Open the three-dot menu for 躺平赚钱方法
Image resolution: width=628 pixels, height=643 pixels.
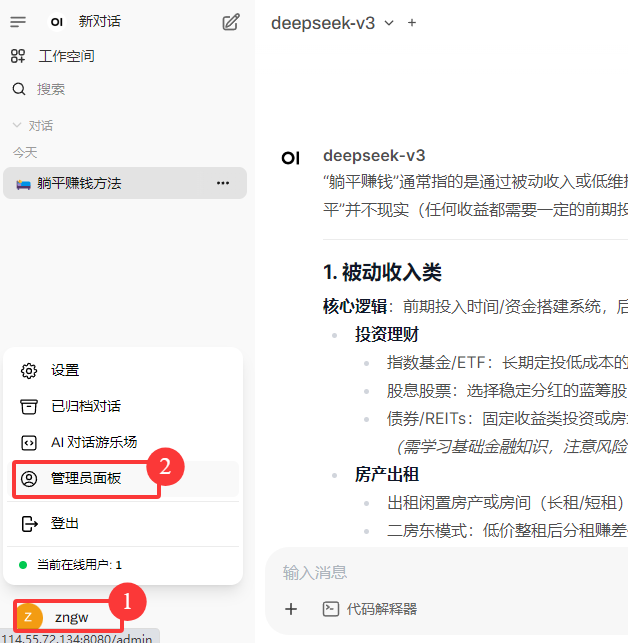223,183
